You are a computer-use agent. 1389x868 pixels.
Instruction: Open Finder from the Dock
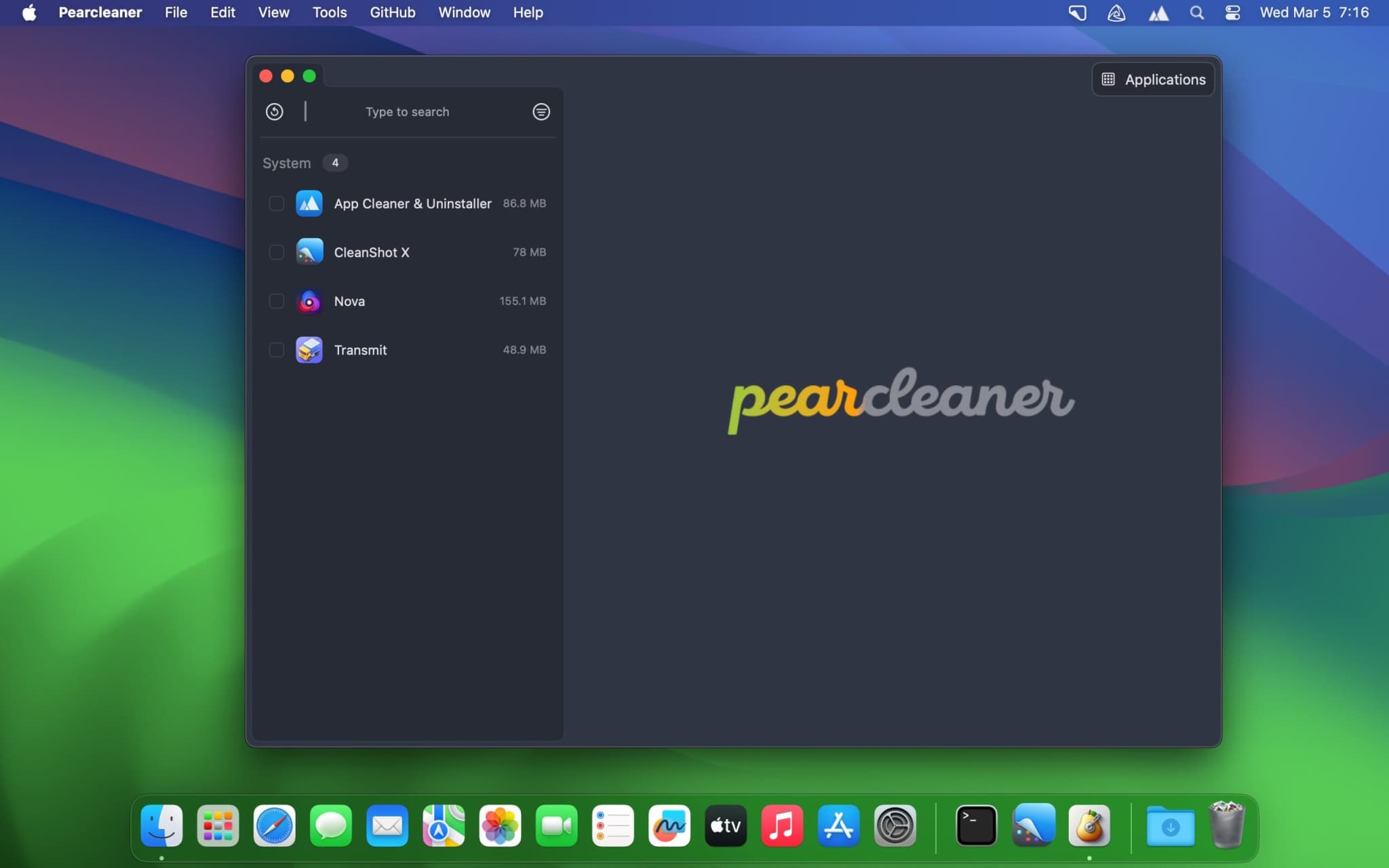[161, 826]
